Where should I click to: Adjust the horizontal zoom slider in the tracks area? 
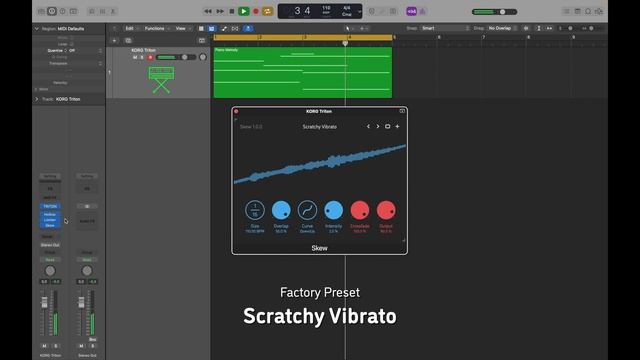[591, 29]
